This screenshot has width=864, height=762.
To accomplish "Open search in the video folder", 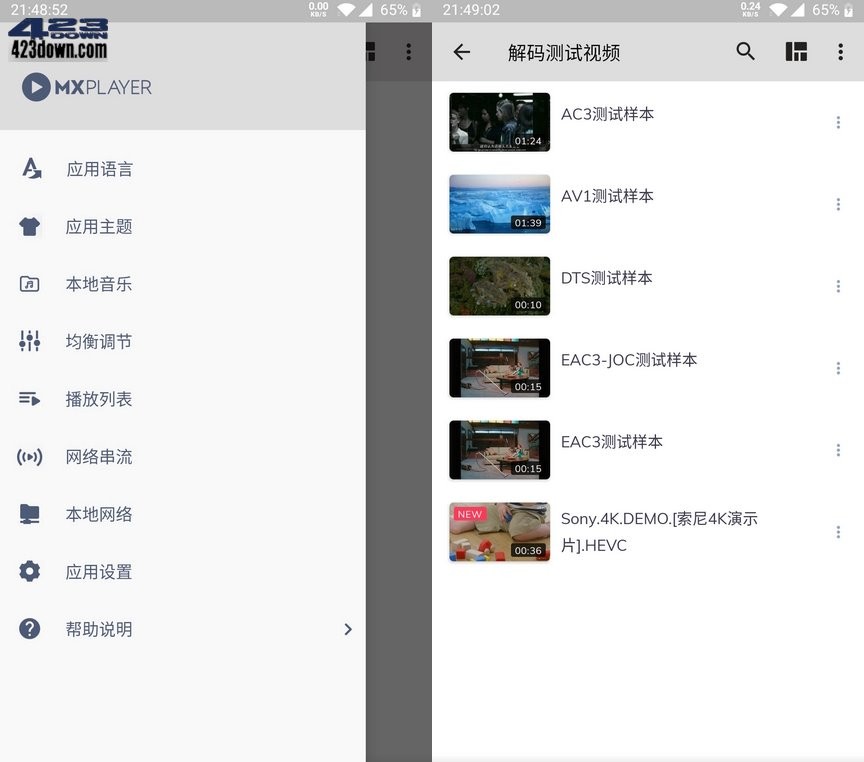I will pyautogui.click(x=745, y=52).
